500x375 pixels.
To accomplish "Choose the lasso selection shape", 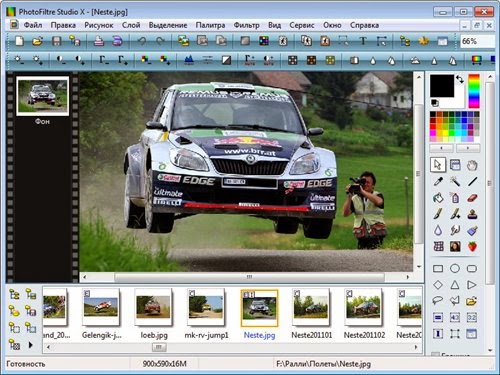I will pos(438,301).
